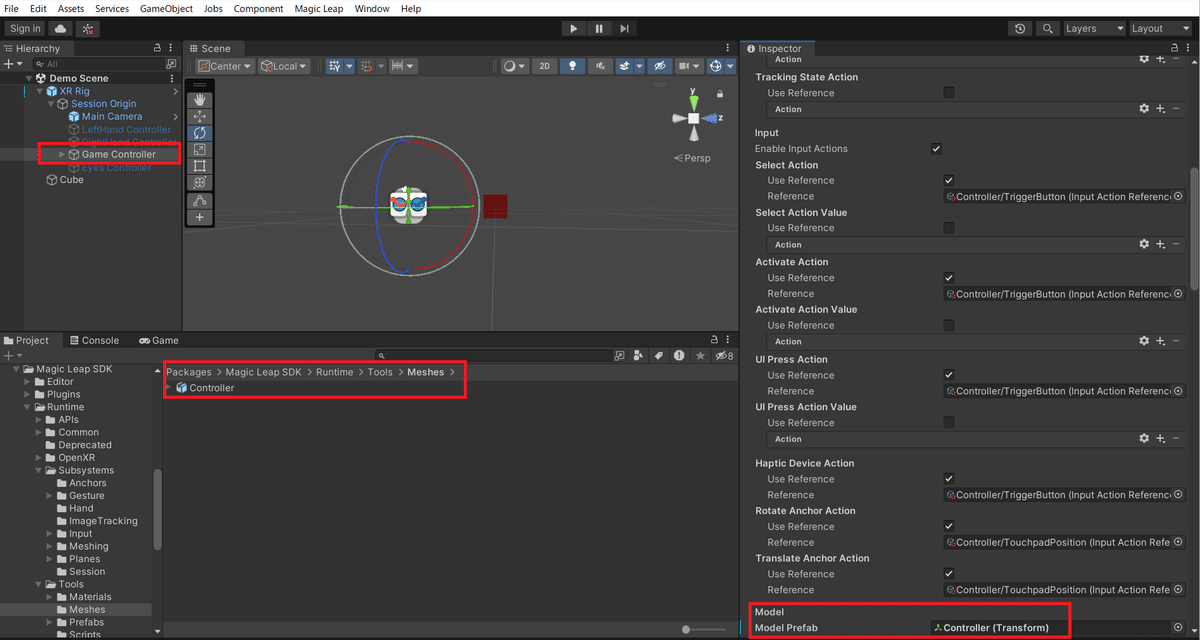Switch to the Game tab
Screen dimensions: 1200x640
158,340
